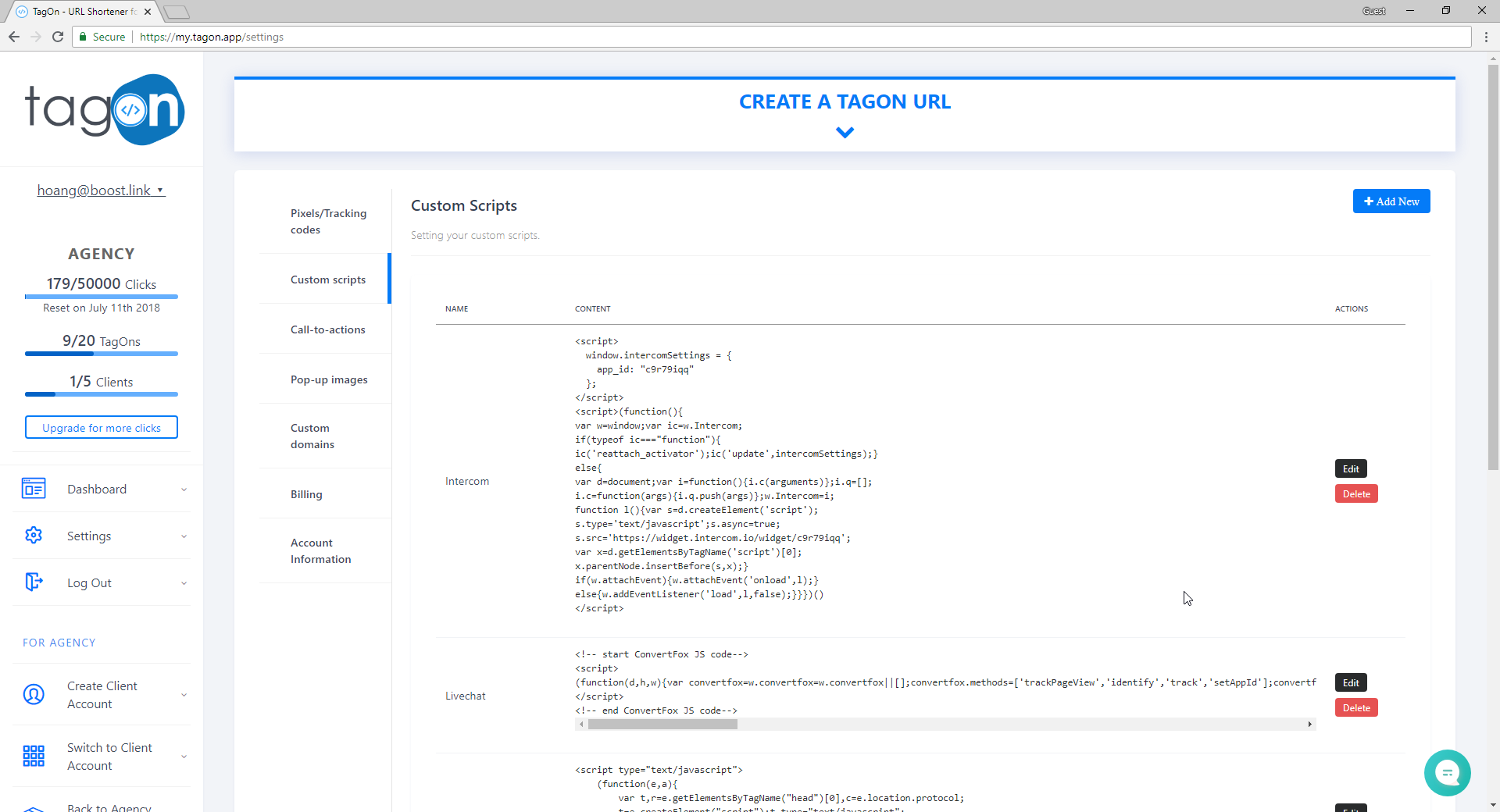Click the Guest profile button

pyautogui.click(x=1374, y=11)
